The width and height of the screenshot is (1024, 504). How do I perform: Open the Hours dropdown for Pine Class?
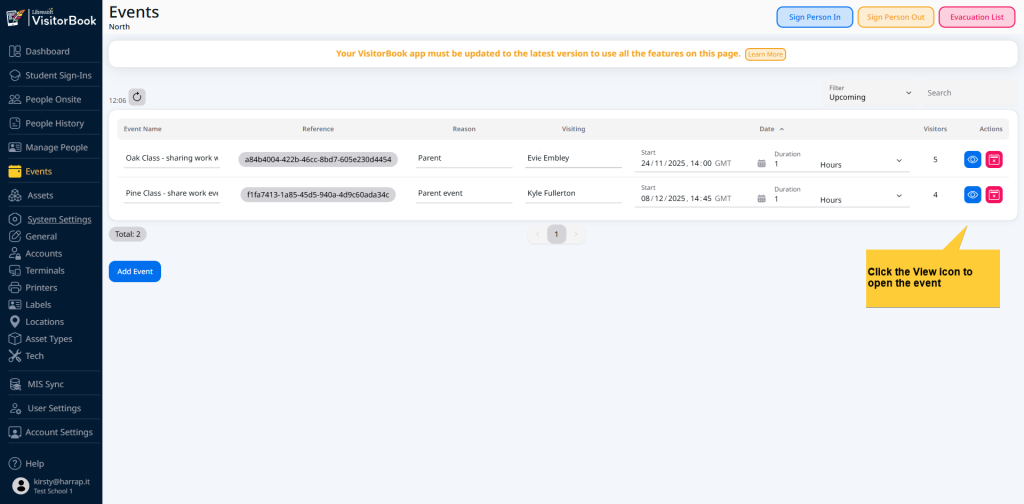pos(860,199)
